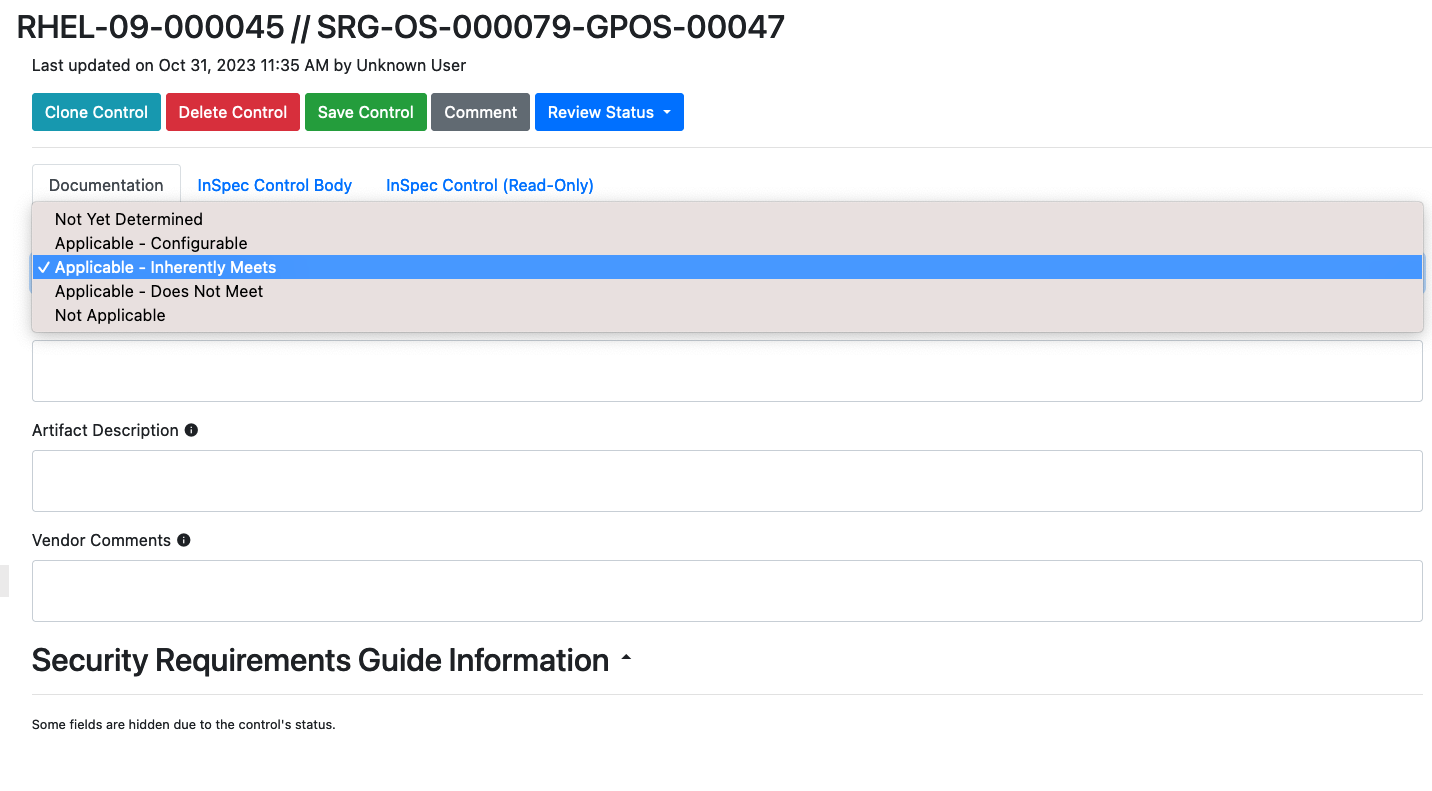Choose the Not Applicable option
Screen dimensions: 1432x791
(x=727, y=315)
